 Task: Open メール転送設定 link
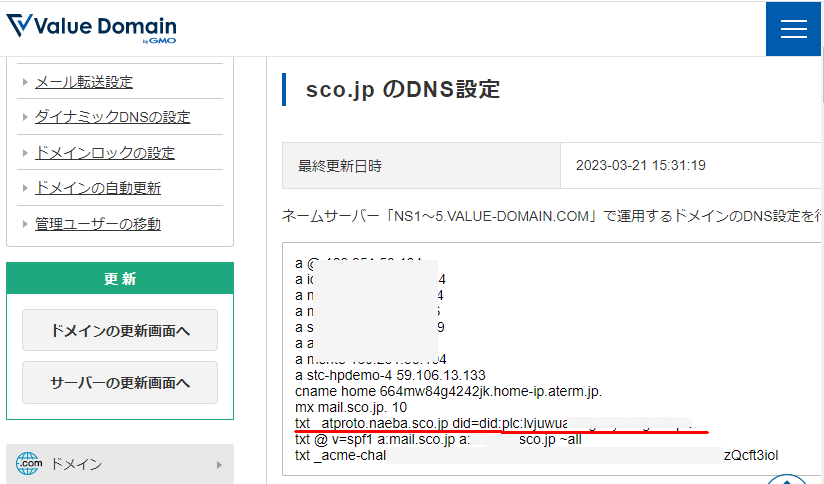[x=84, y=82]
